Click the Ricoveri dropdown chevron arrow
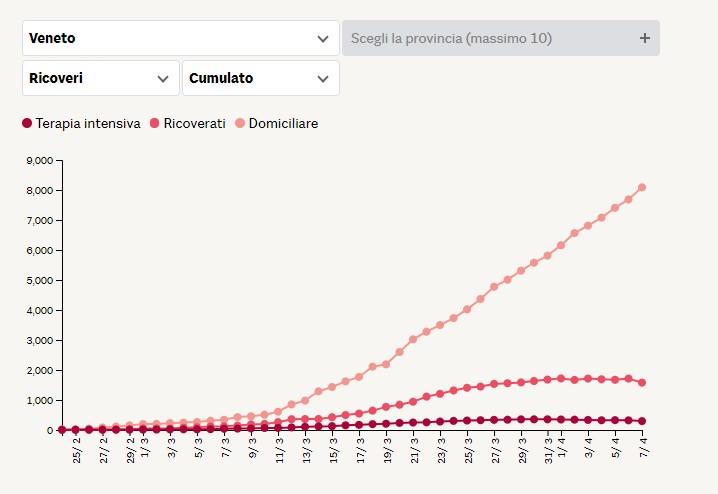The image size is (718, 494). pos(163,78)
